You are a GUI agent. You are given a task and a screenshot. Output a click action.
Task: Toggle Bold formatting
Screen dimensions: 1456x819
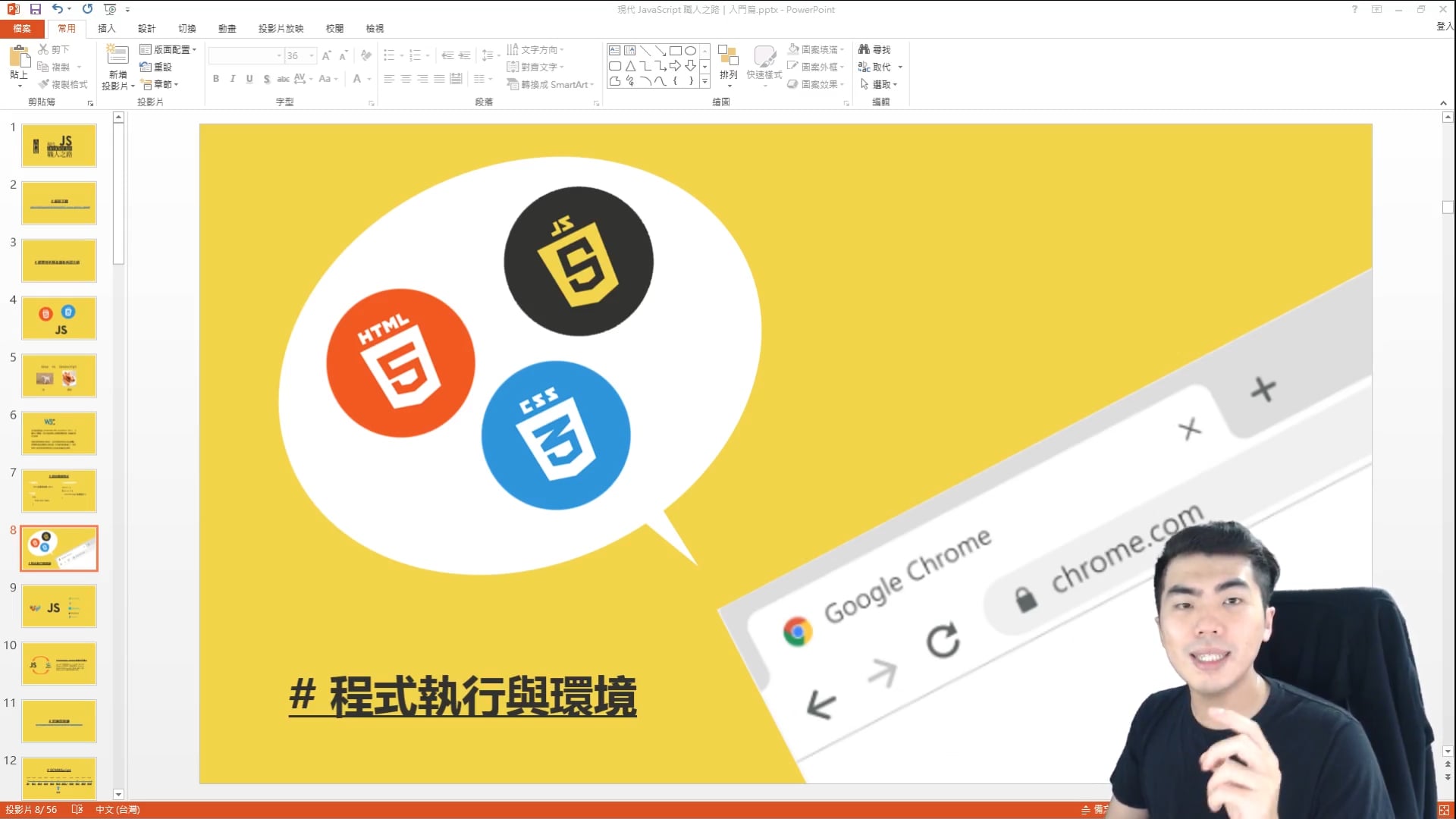[x=216, y=79]
